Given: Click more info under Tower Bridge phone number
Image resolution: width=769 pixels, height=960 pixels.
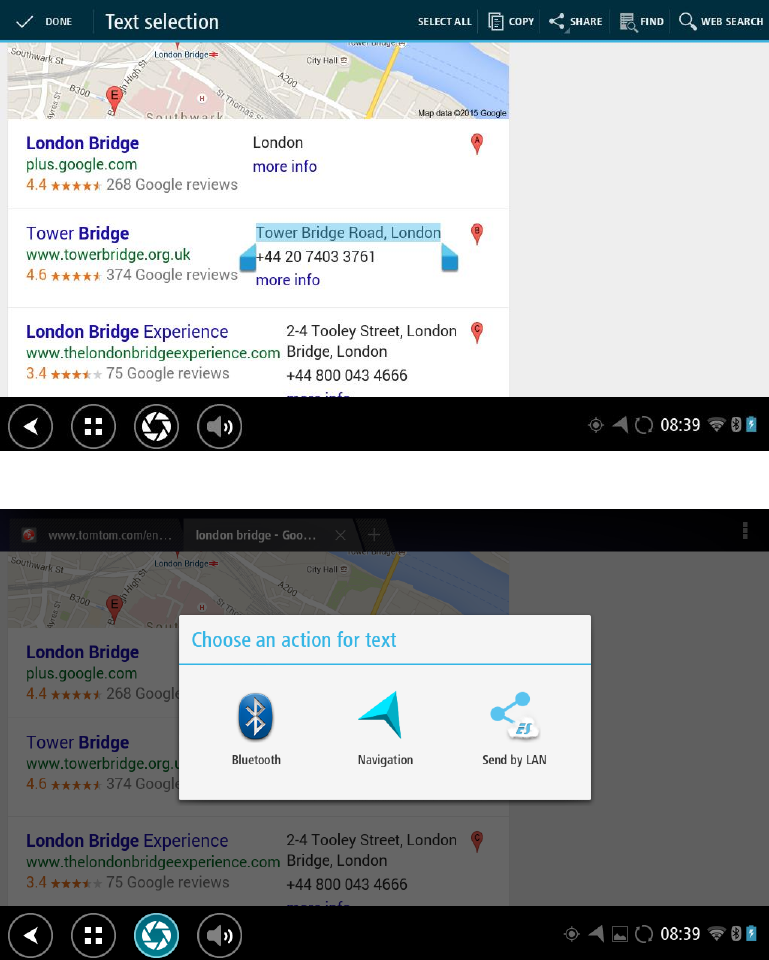Looking at the screenshot, I should coord(288,280).
